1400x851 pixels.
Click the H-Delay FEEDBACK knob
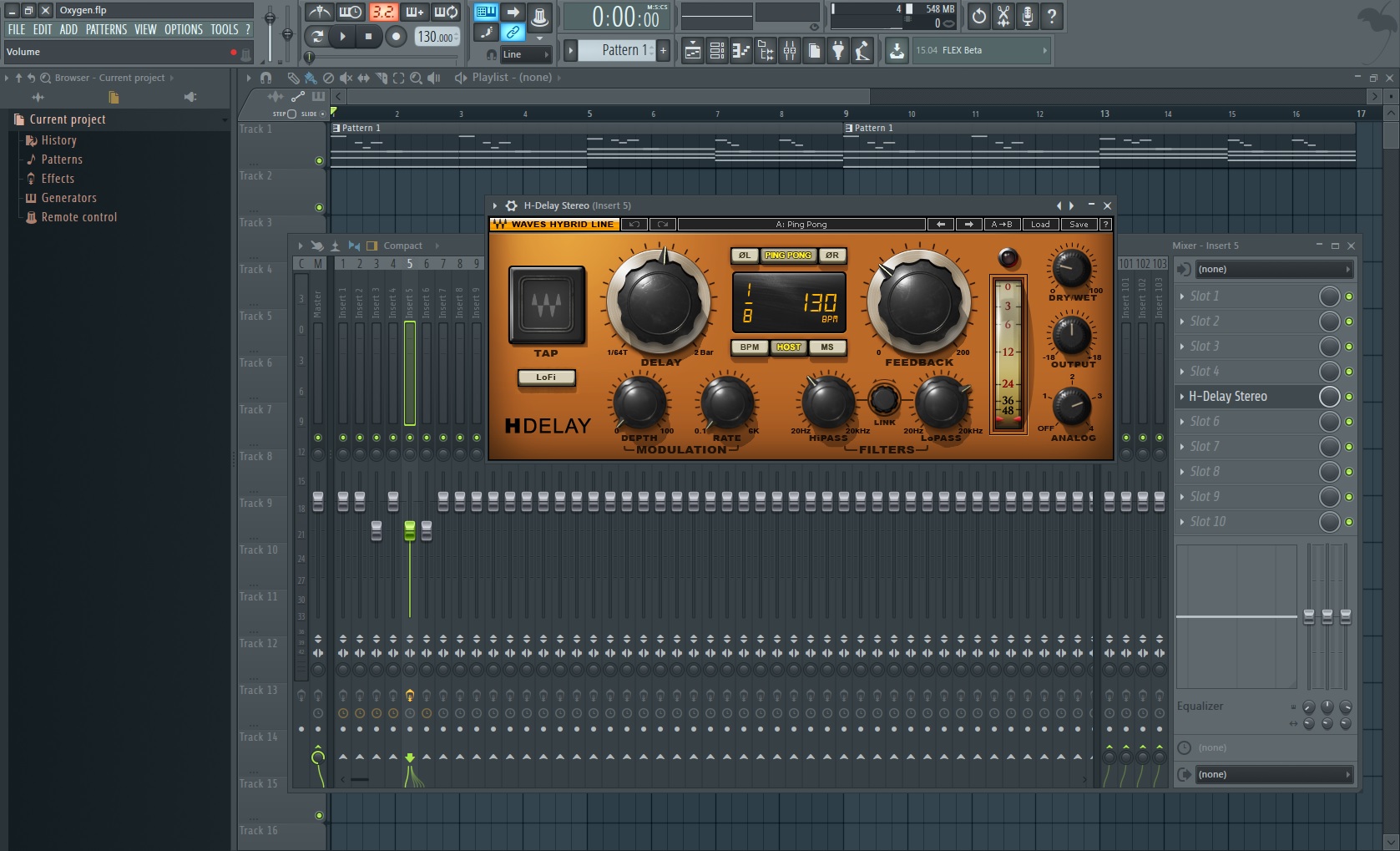920,301
